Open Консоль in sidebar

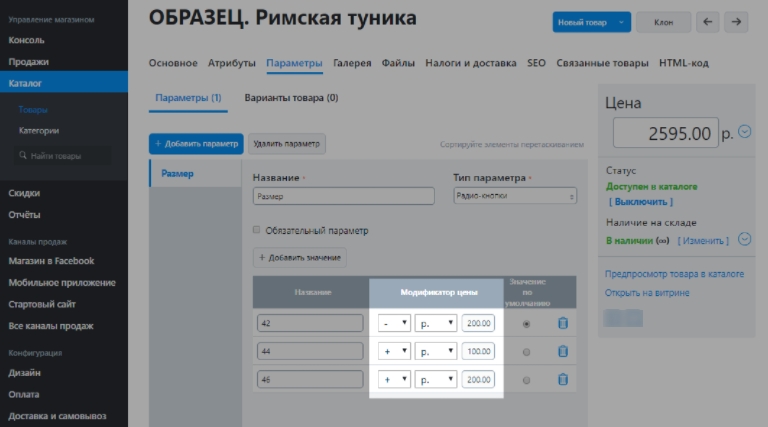(x=26, y=40)
